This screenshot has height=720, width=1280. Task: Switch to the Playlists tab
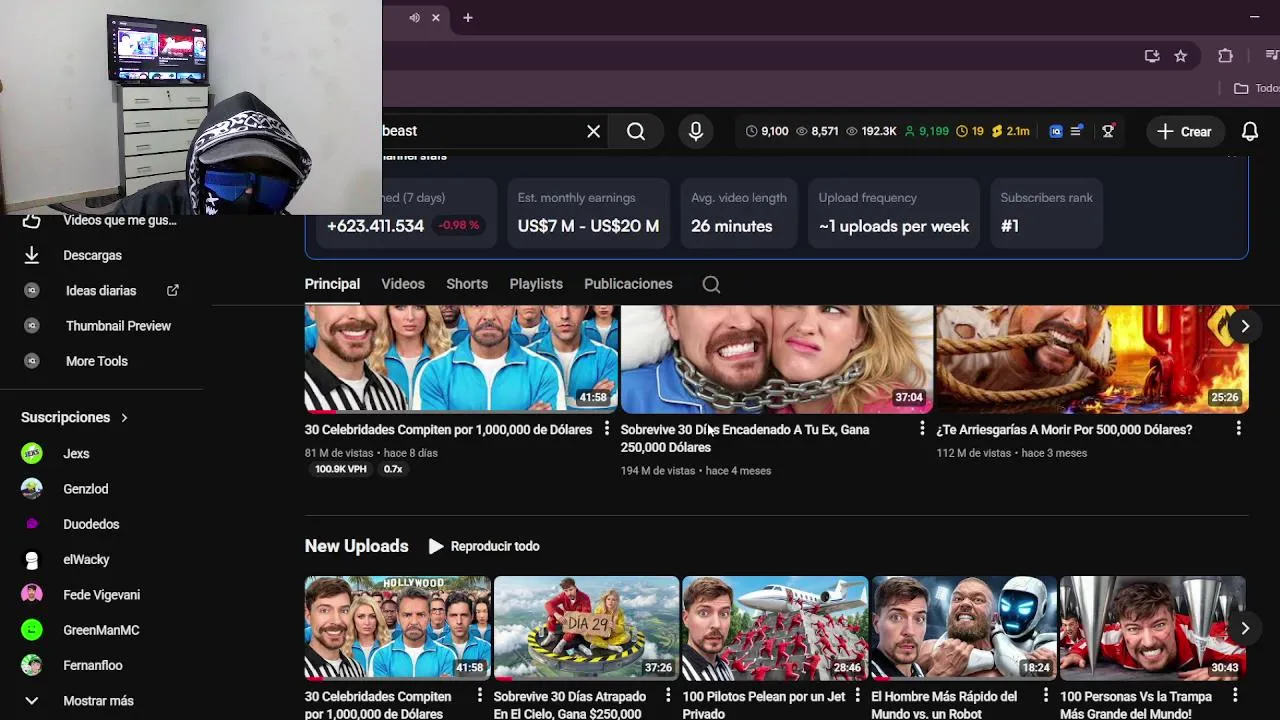coord(536,284)
